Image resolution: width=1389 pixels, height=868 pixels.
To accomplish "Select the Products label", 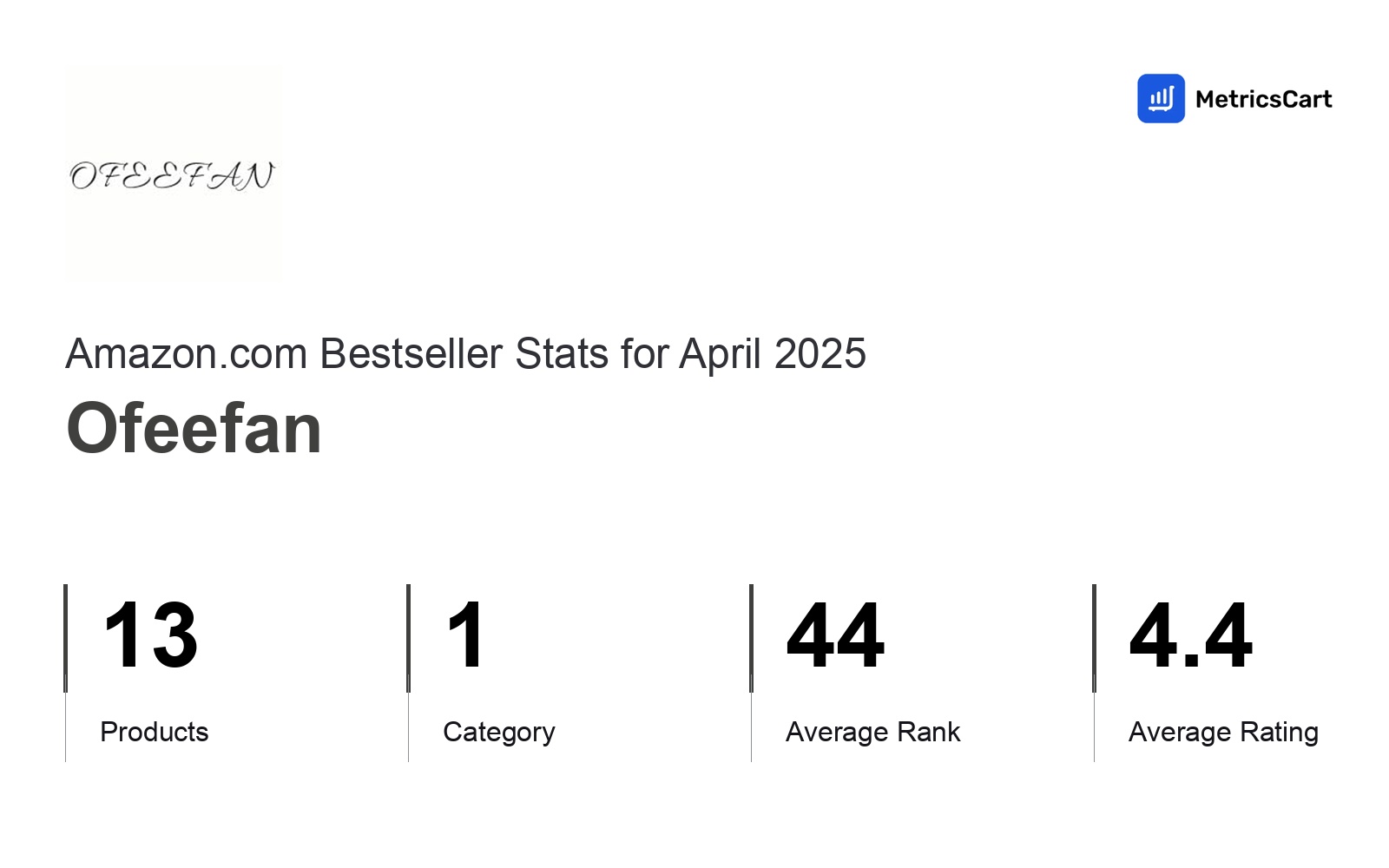I will [x=155, y=732].
